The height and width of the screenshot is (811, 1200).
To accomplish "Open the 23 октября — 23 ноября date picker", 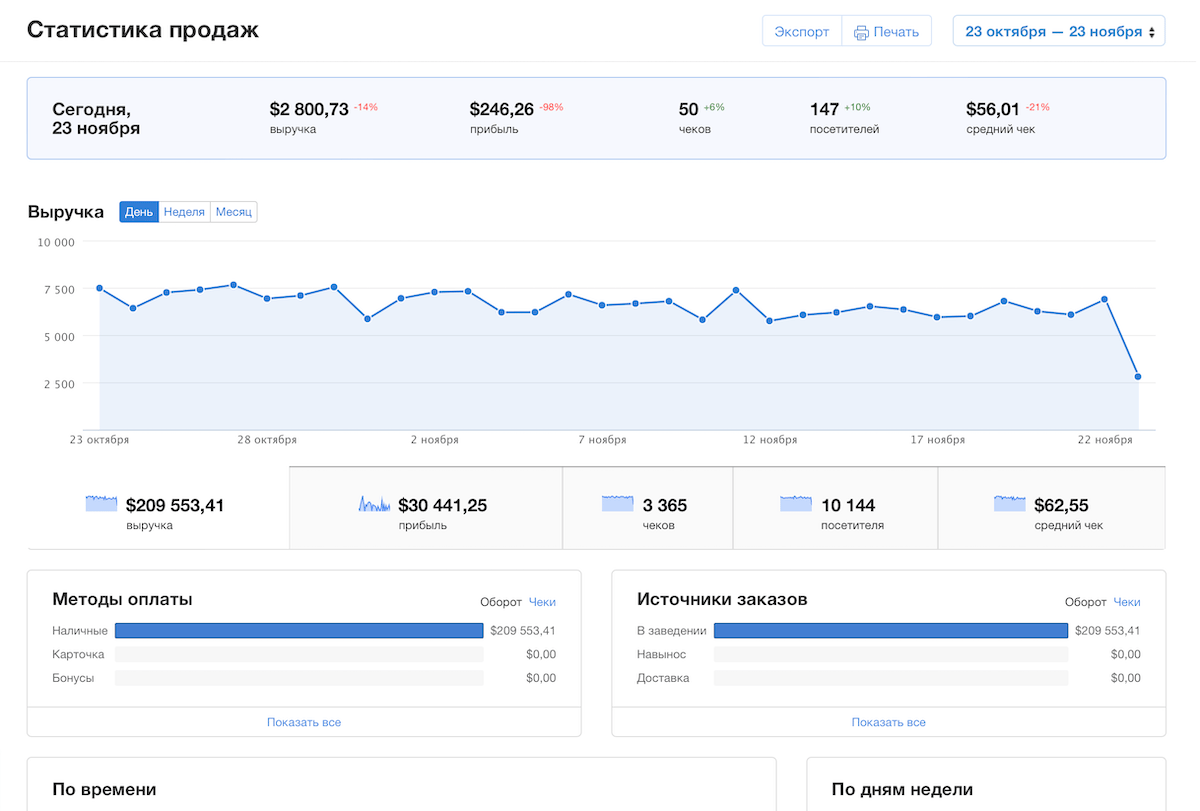I will pyautogui.click(x=1053, y=32).
